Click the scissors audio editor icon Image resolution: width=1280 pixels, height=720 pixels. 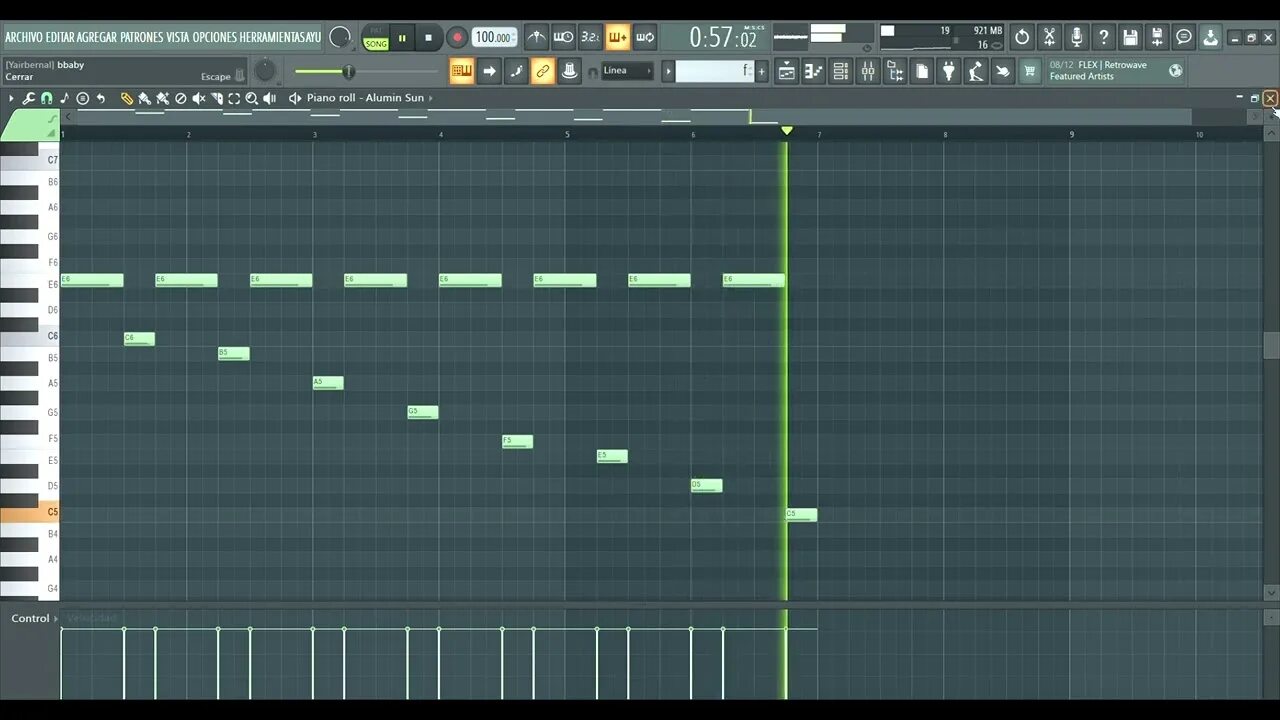(1049, 38)
